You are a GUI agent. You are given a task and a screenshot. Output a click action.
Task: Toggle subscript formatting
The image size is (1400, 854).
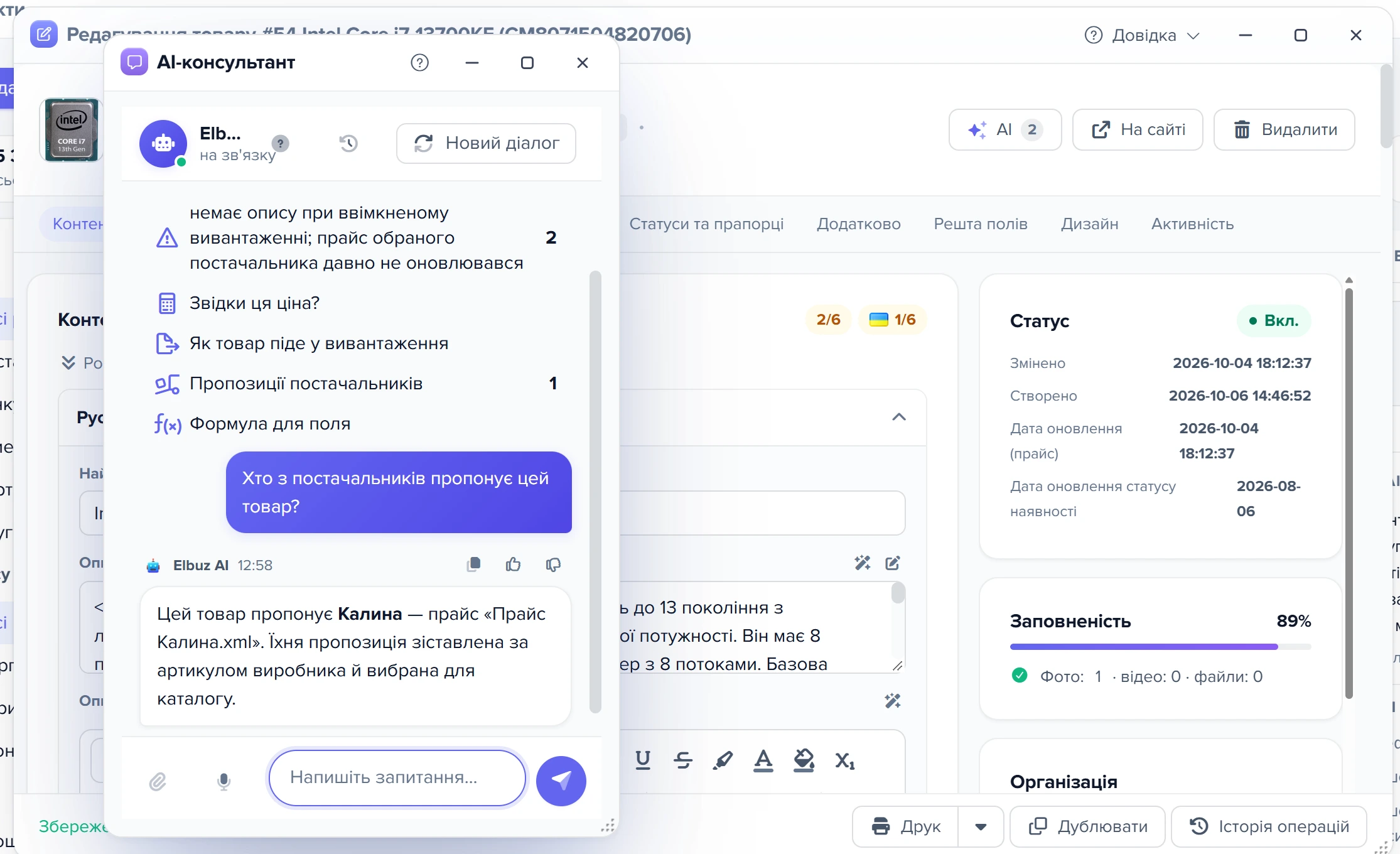coord(845,760)
